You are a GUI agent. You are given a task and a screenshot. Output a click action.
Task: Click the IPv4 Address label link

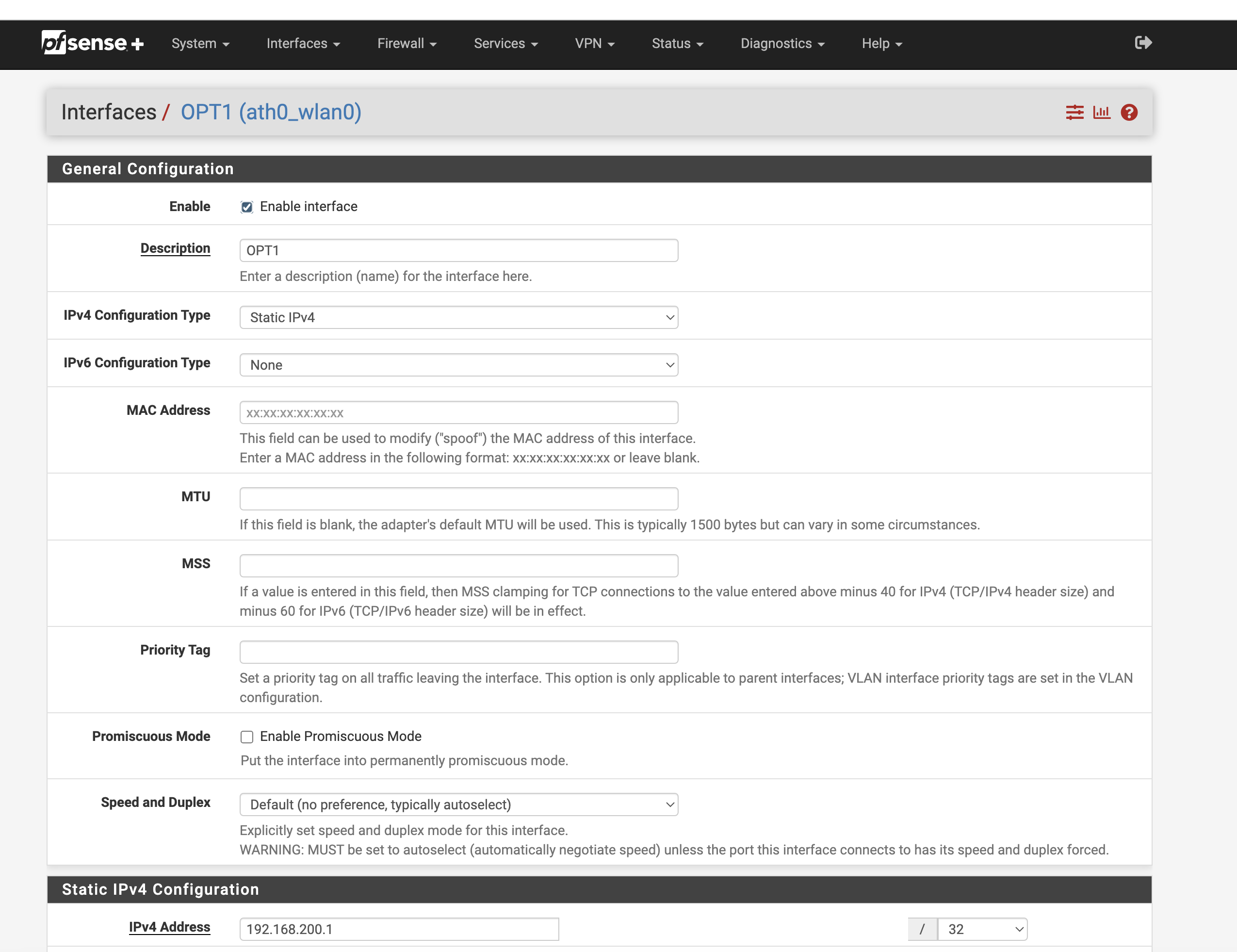(x=169, y=927)
